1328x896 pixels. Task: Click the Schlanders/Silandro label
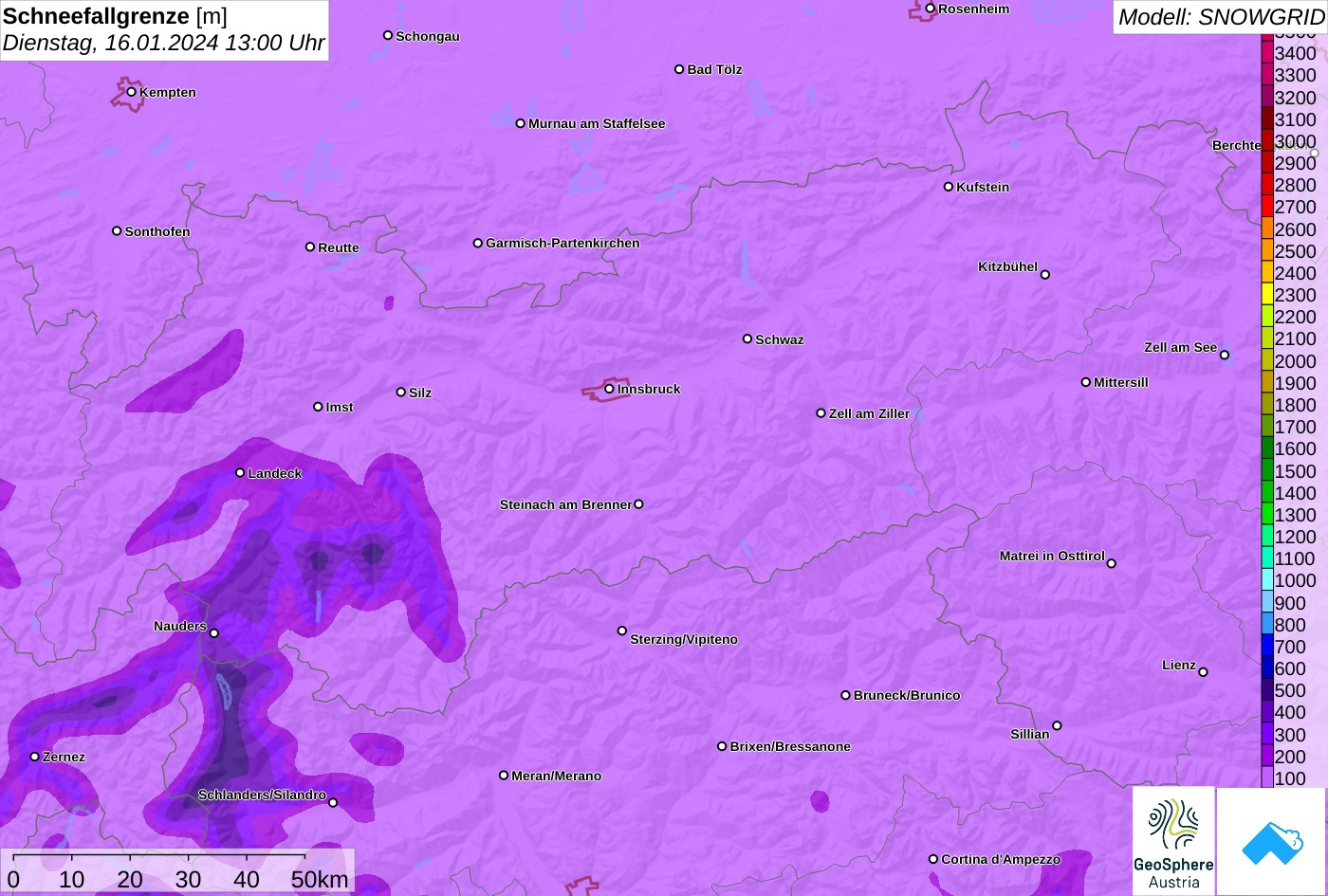pyautogui.click(x=262, y=795)
